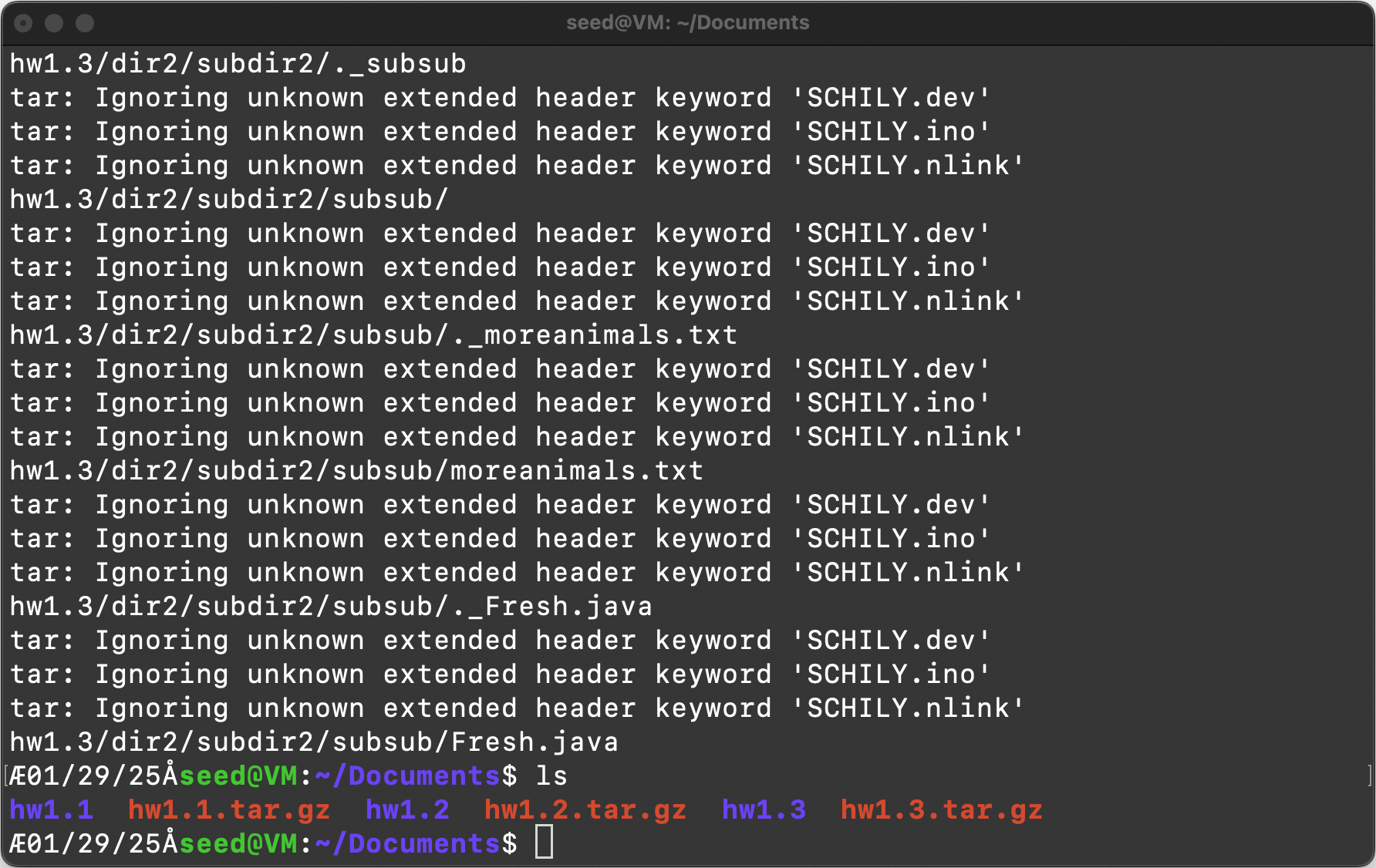Click seed@VM in the ls prompt line
Viewport: 1376px width, 868px height.
coord(238,775)
